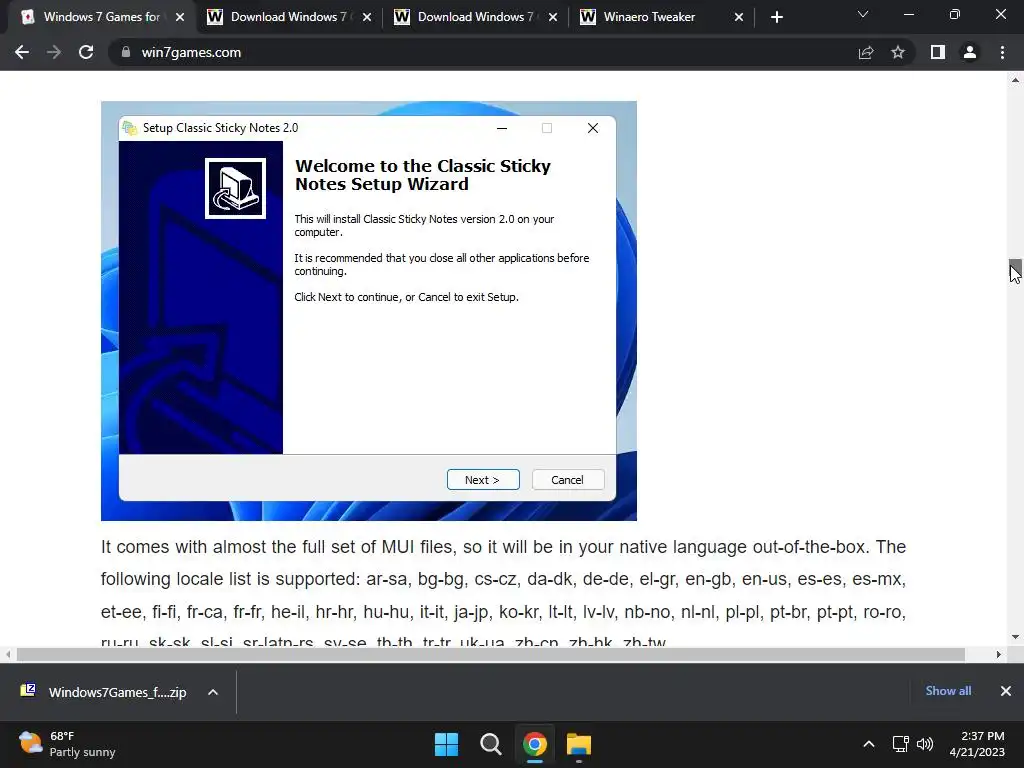Show hidden system tray icons
This screenshot has height=768, width=1024.
click(869, 744)
